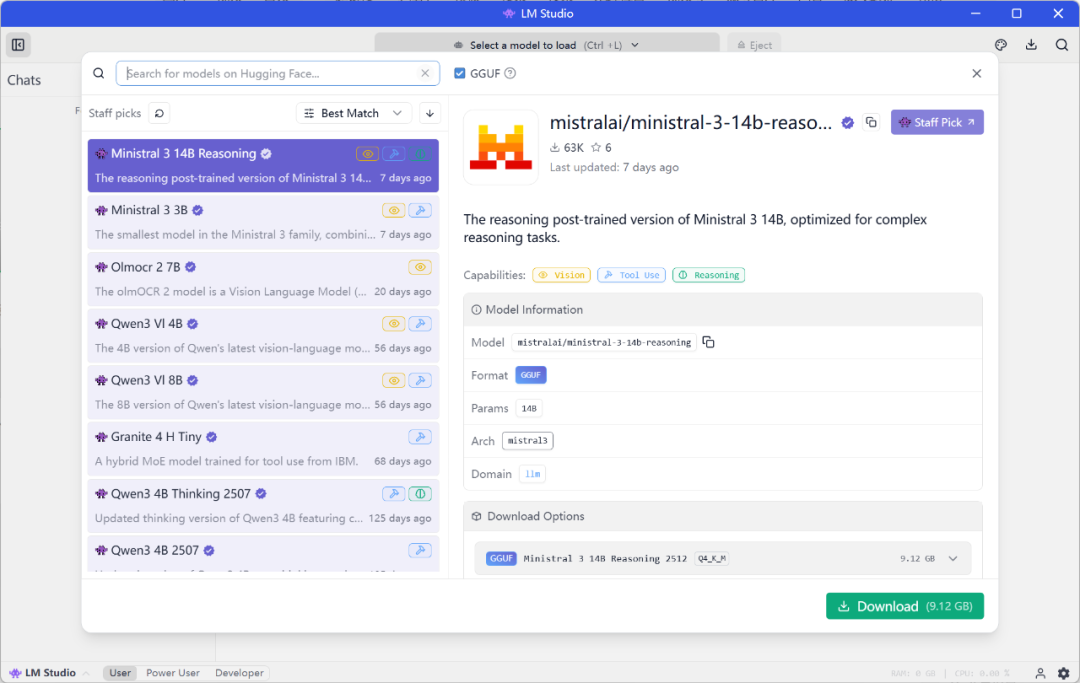Click tool use icon on Ministral 3 14B Reasoning row

[x=394, y=154]
